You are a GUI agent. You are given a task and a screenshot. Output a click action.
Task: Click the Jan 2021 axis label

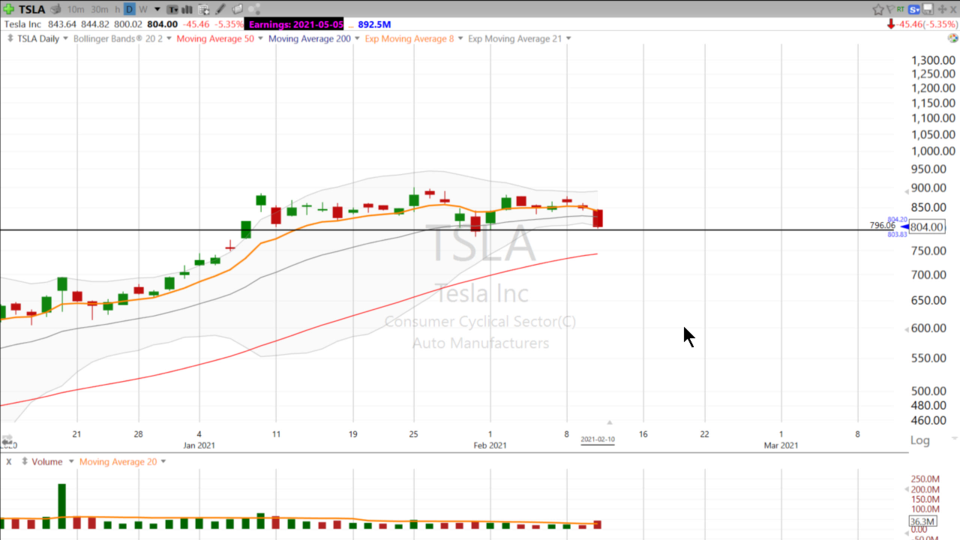tap(199, 445)
